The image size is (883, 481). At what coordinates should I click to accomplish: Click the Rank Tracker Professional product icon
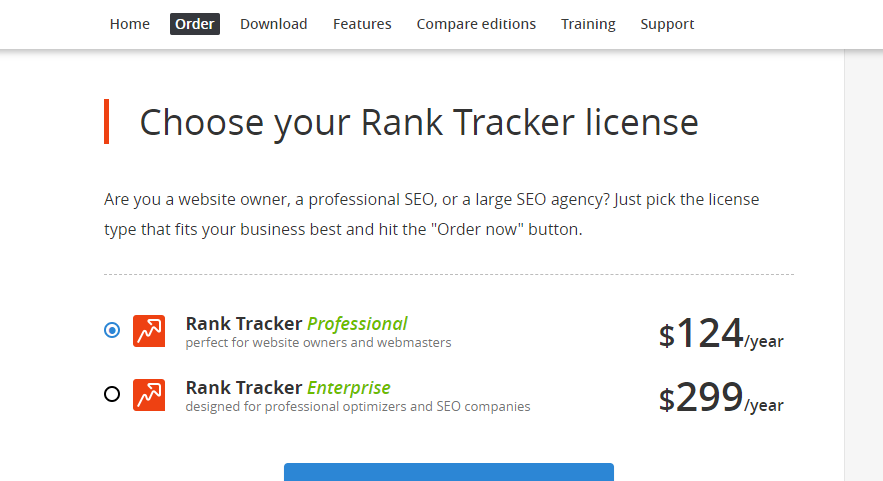[x=149, y=331]
